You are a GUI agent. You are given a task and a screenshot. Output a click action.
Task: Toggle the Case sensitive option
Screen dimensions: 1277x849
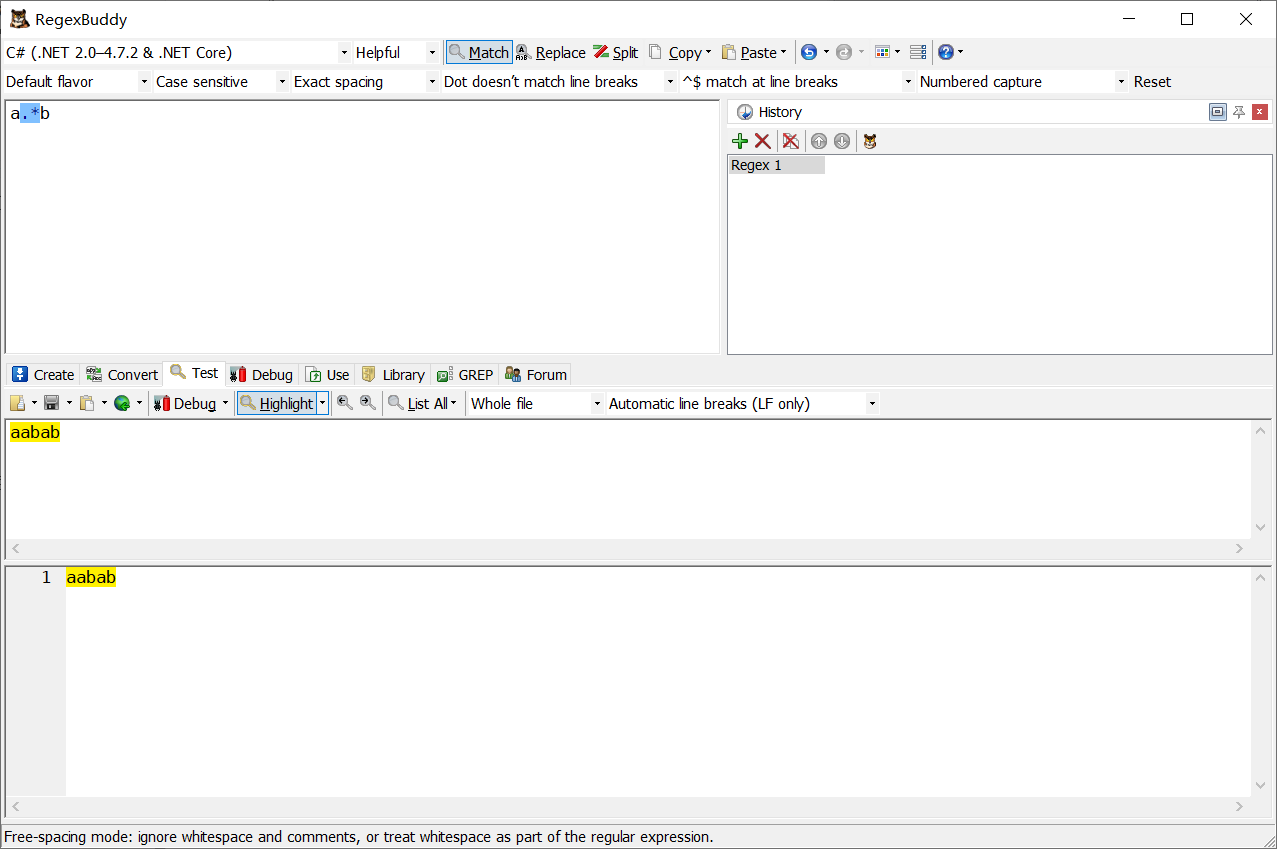click(x=220, y=81)
